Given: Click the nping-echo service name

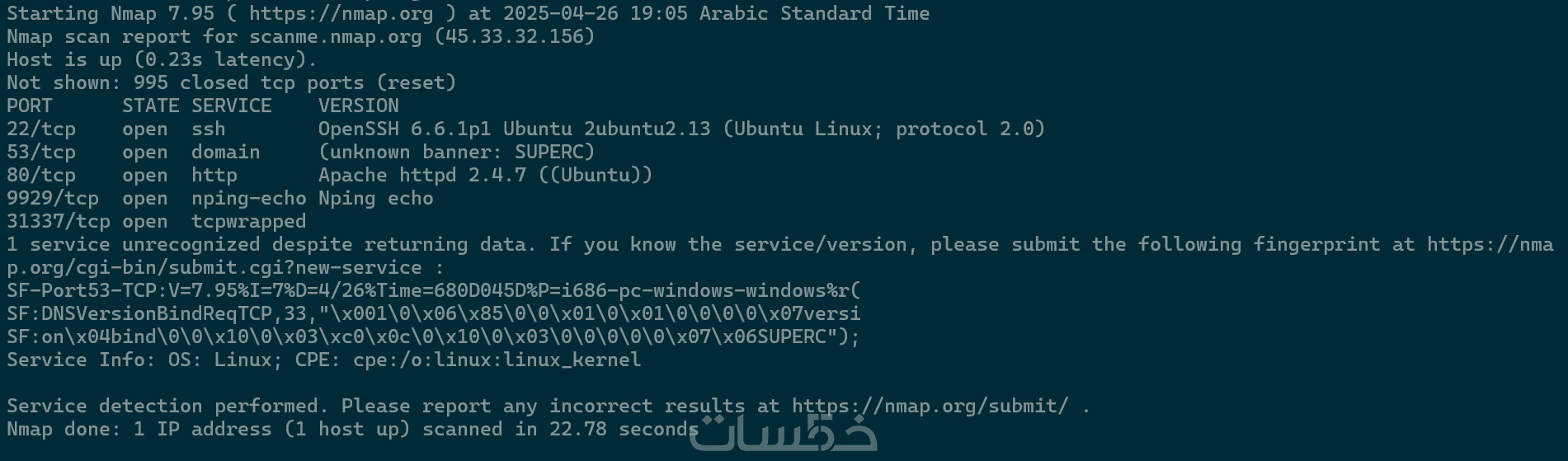Looking at the screenshot, I should [249, 199].
